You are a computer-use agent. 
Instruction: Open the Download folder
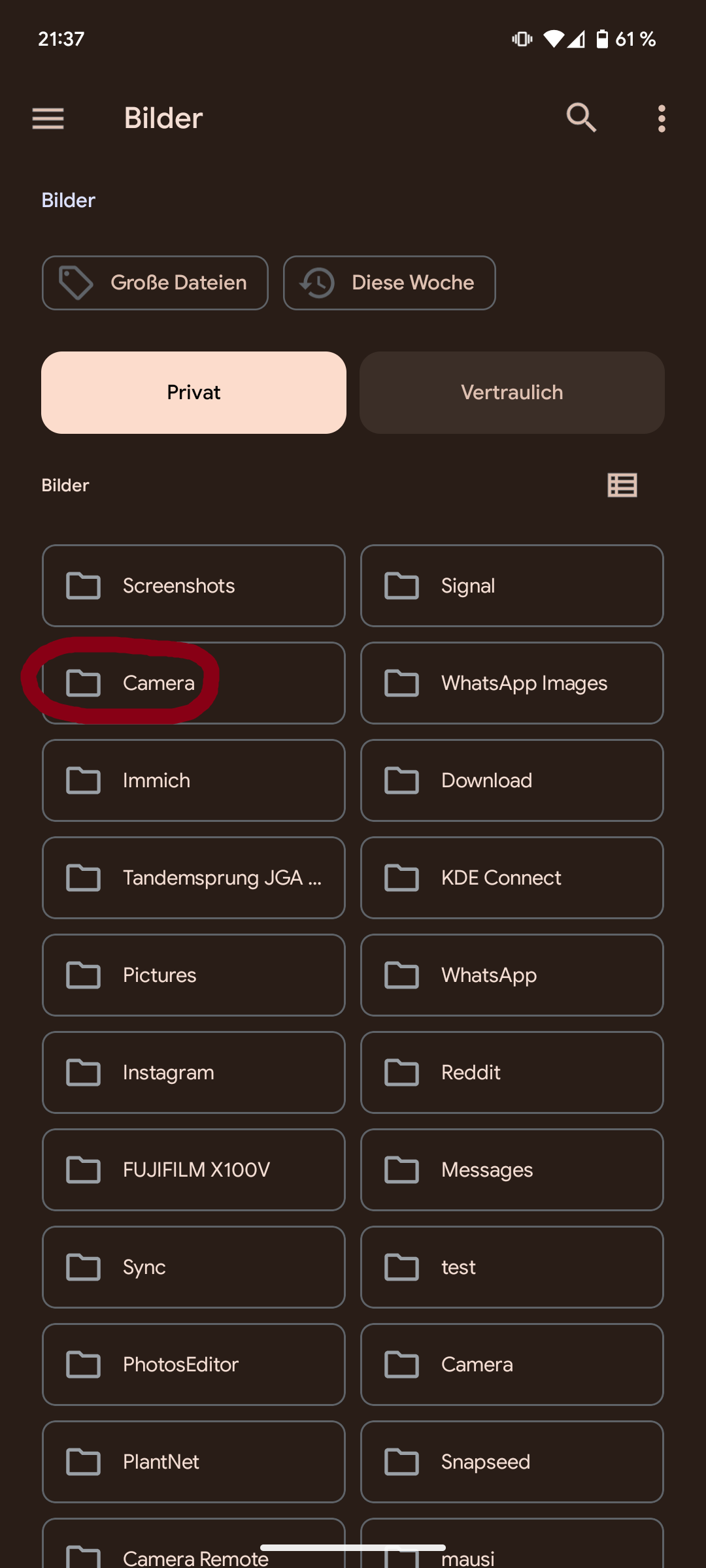(x=512, y=781)
